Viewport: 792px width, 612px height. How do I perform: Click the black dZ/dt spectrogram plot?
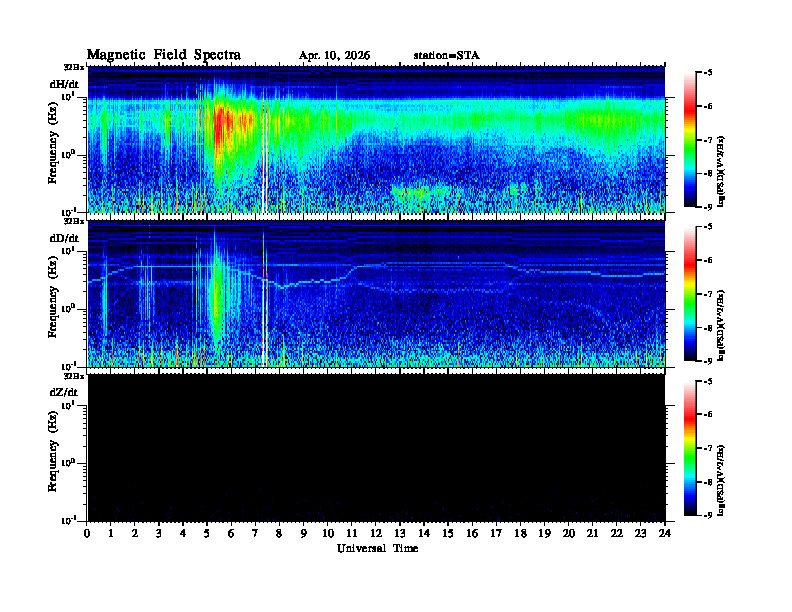click(x=376, y=448)
